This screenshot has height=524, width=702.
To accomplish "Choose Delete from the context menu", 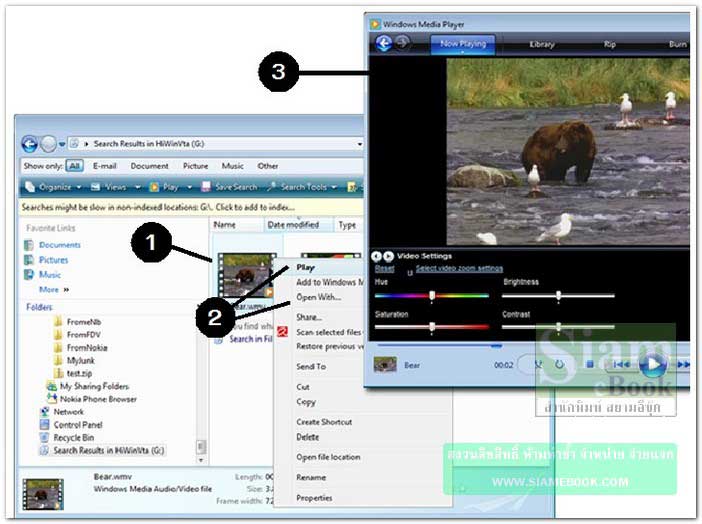I will (308, 437).
